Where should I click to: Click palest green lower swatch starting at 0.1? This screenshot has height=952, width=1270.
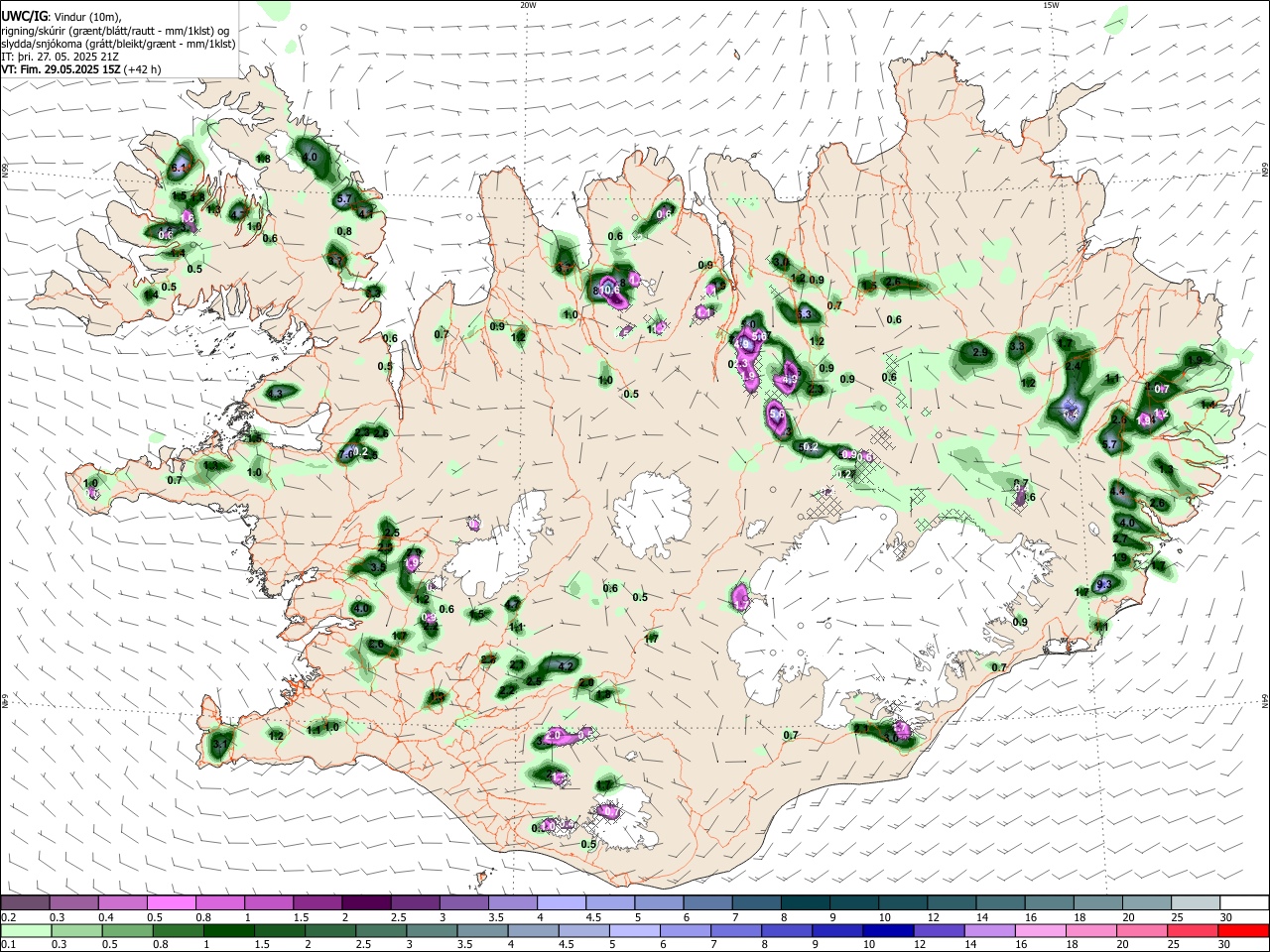(x=26, y=930)
